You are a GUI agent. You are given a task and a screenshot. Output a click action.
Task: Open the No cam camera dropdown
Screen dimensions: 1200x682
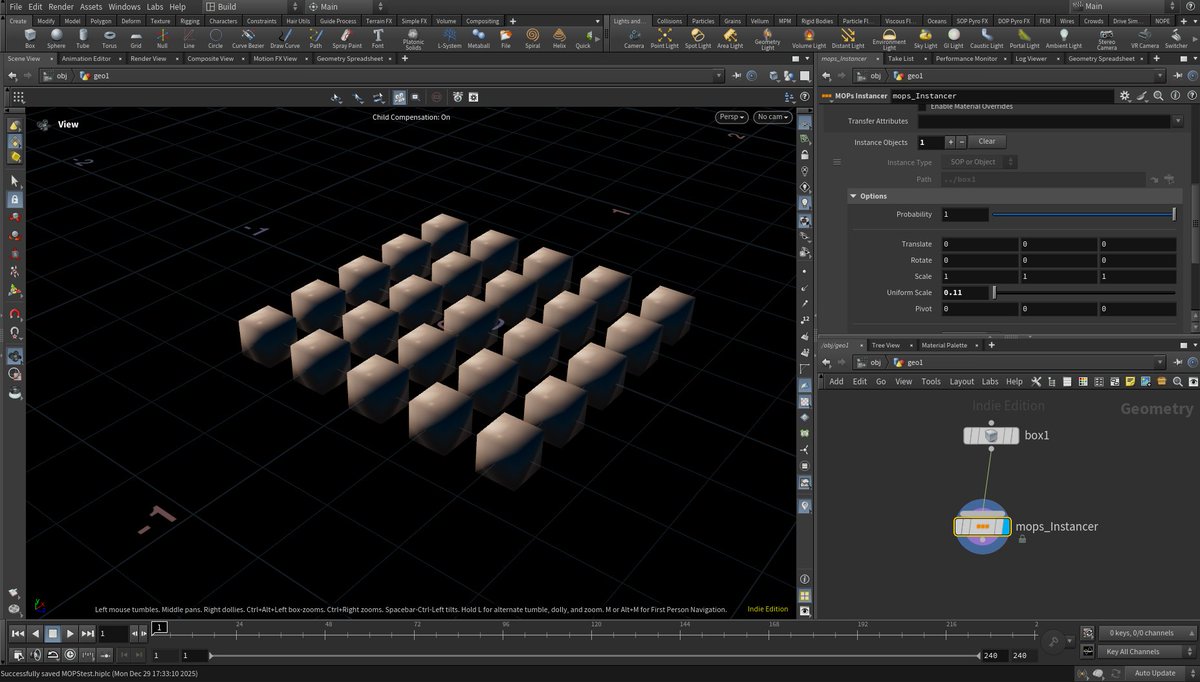[x=772, y=117]
